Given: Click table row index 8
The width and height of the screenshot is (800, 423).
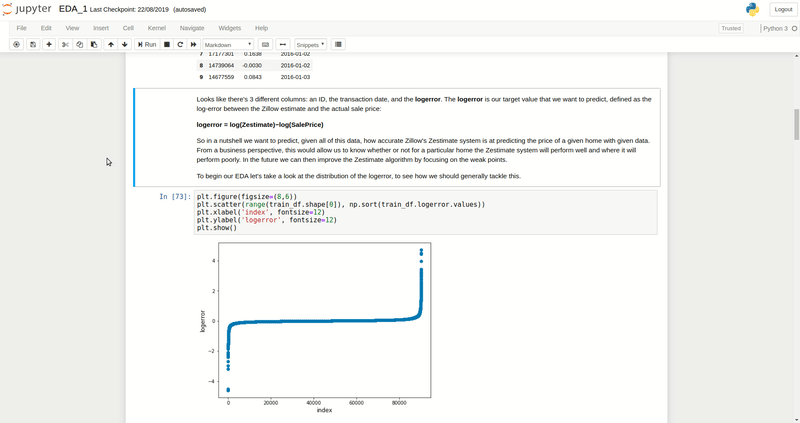Looking at the screenshot, I should coord(201,65).
